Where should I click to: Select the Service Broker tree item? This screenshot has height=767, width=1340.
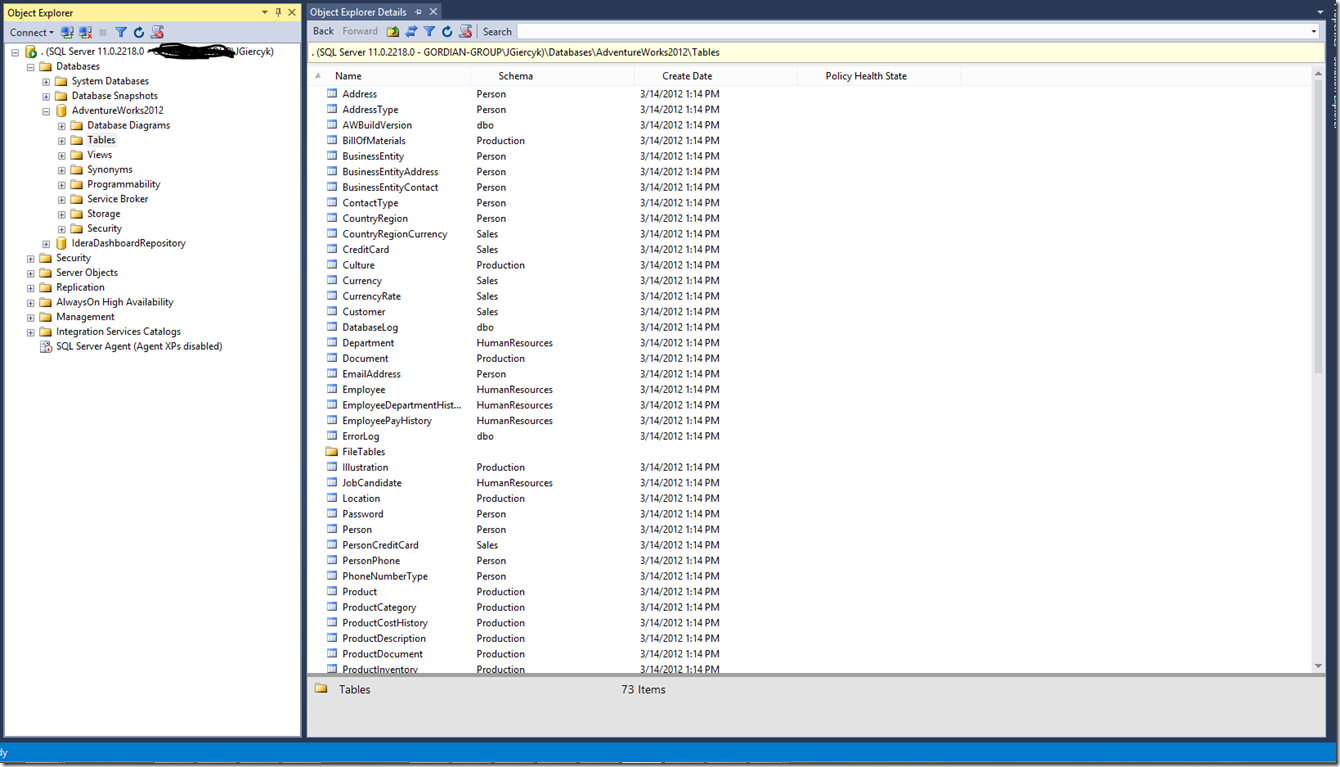[117, 199]
